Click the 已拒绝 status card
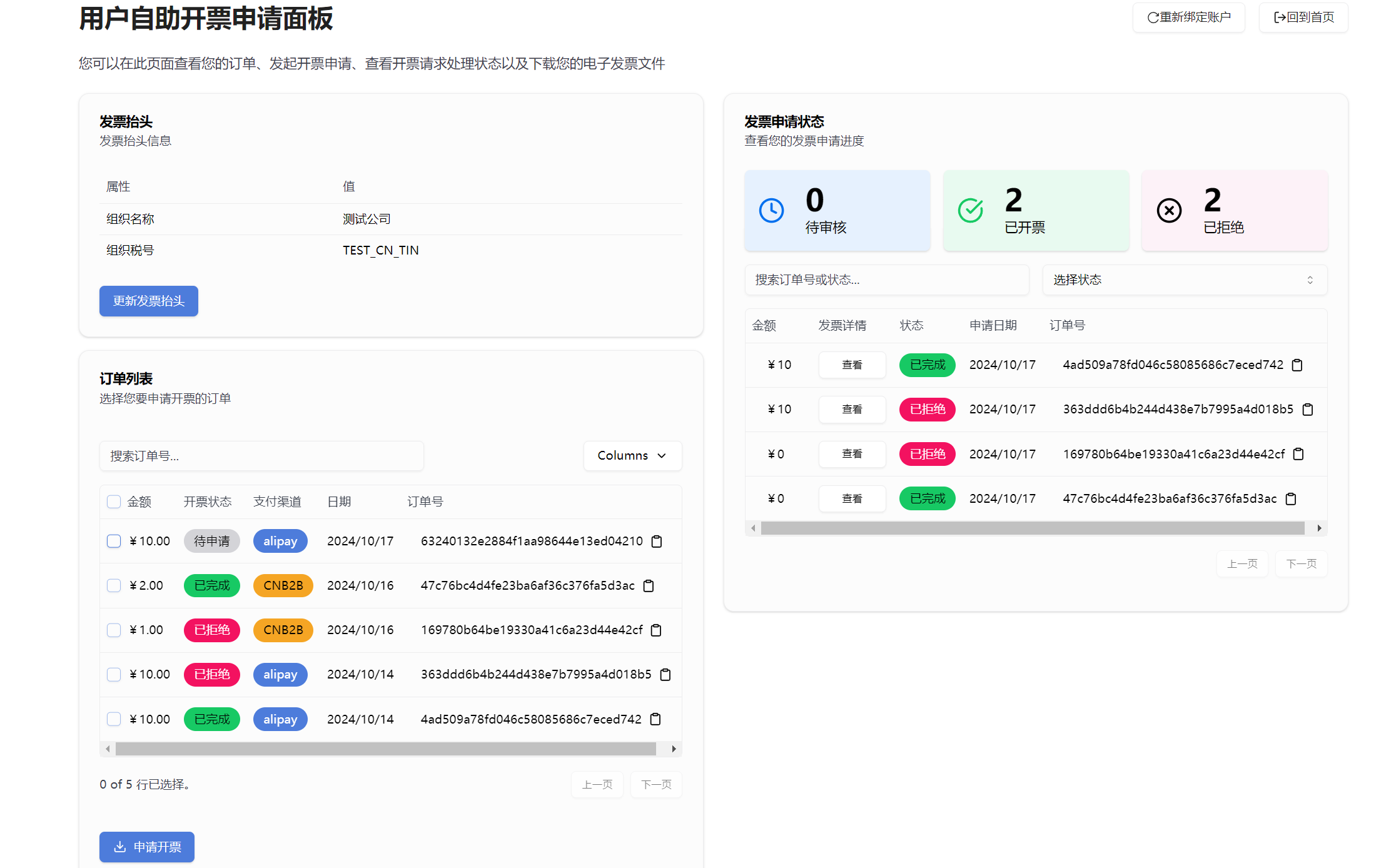Image resolution: width=1396 pixels, height=868 pixels. pyautogui.click(x=1235, y=211)
